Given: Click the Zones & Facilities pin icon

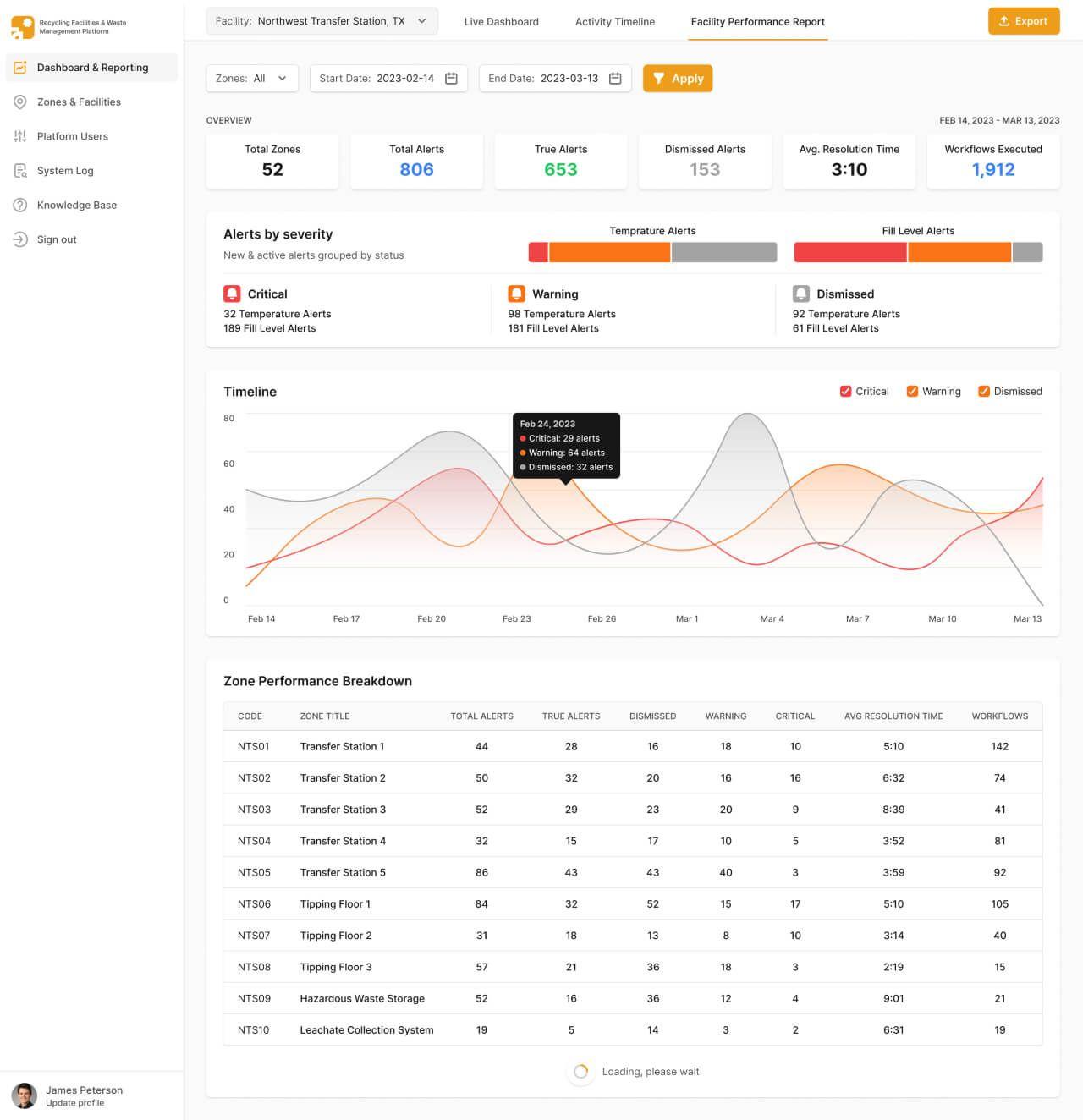Looking at the screenshot, I should 20,102.
